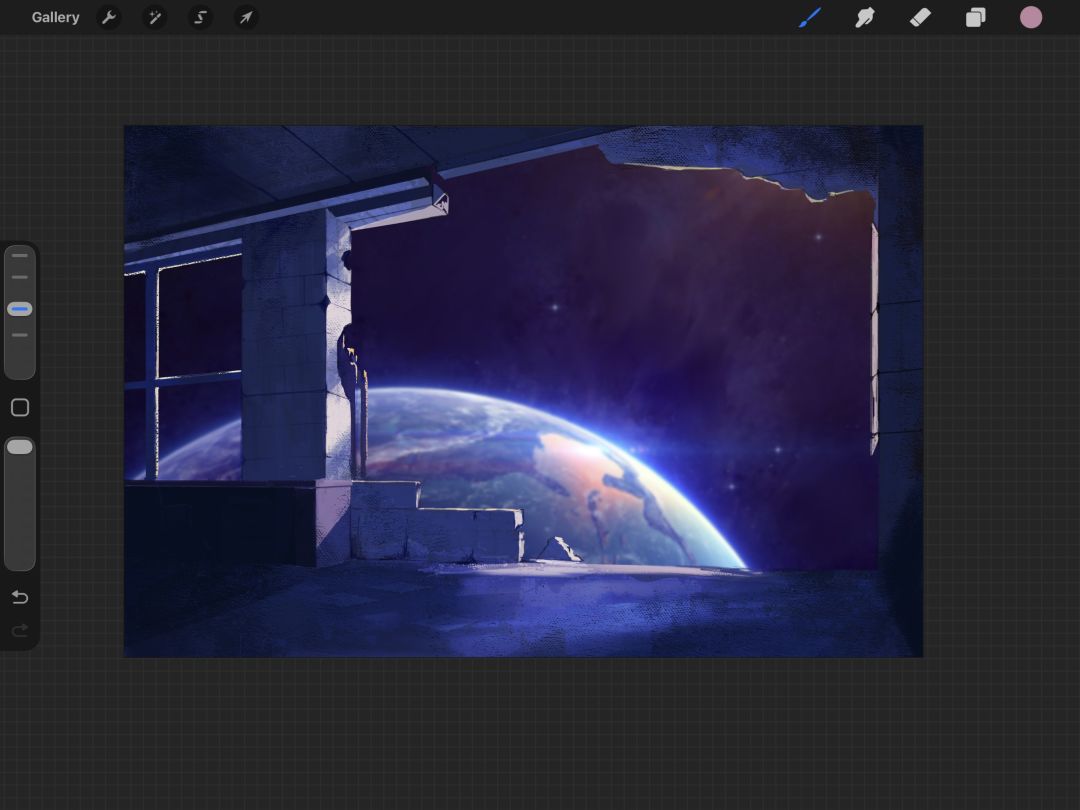Activate the Transform arrow tool
1080x810 pixels.
(x=246, y=17)
